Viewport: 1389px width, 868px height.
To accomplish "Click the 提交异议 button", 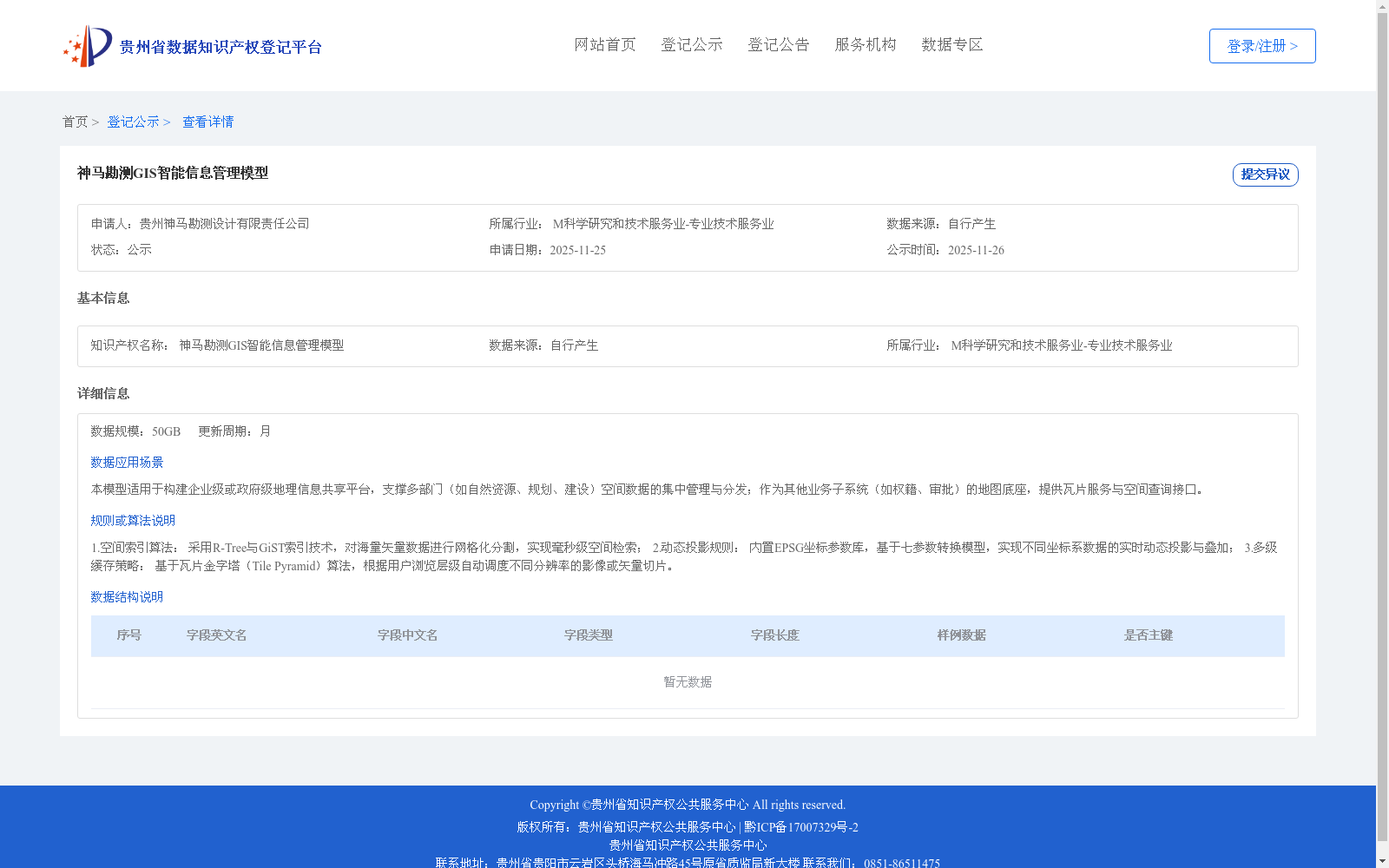I will coord(1265,174).
